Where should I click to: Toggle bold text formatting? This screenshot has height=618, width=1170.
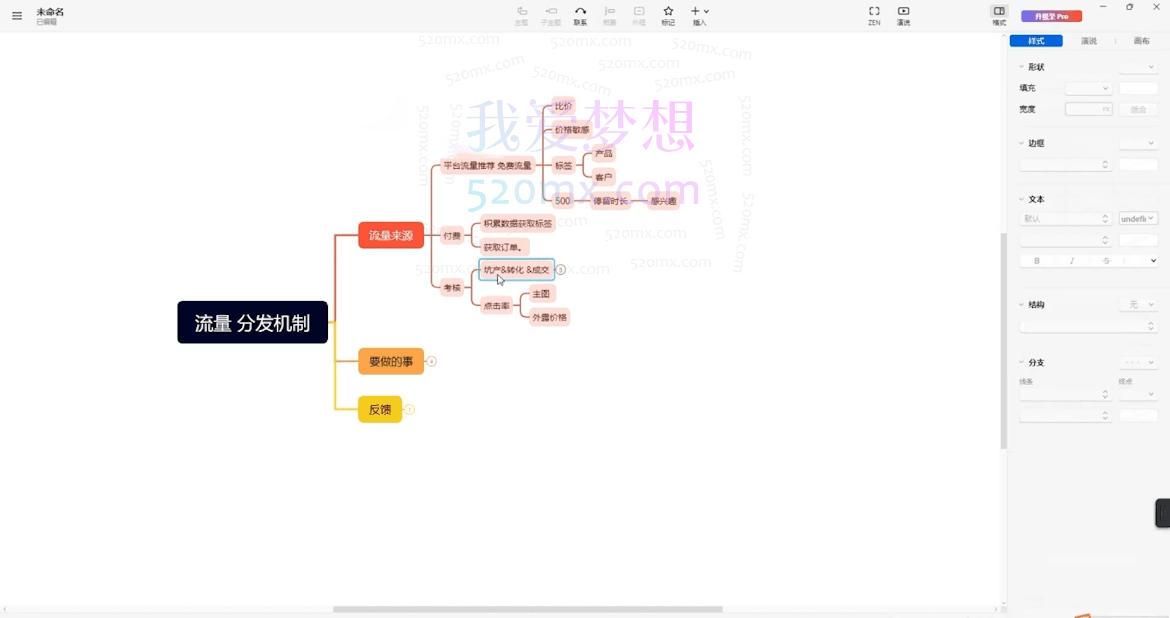tap(1037, 261)
